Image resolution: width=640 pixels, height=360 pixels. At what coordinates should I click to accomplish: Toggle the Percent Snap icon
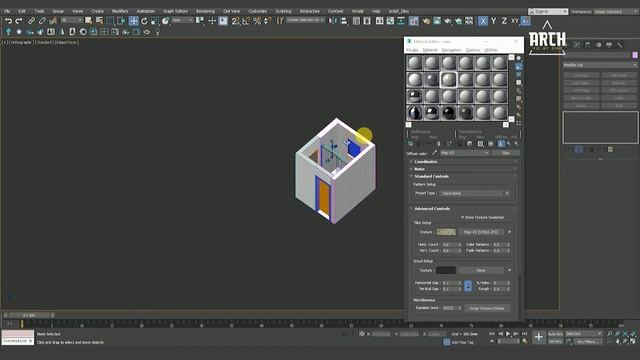point(257,21)
